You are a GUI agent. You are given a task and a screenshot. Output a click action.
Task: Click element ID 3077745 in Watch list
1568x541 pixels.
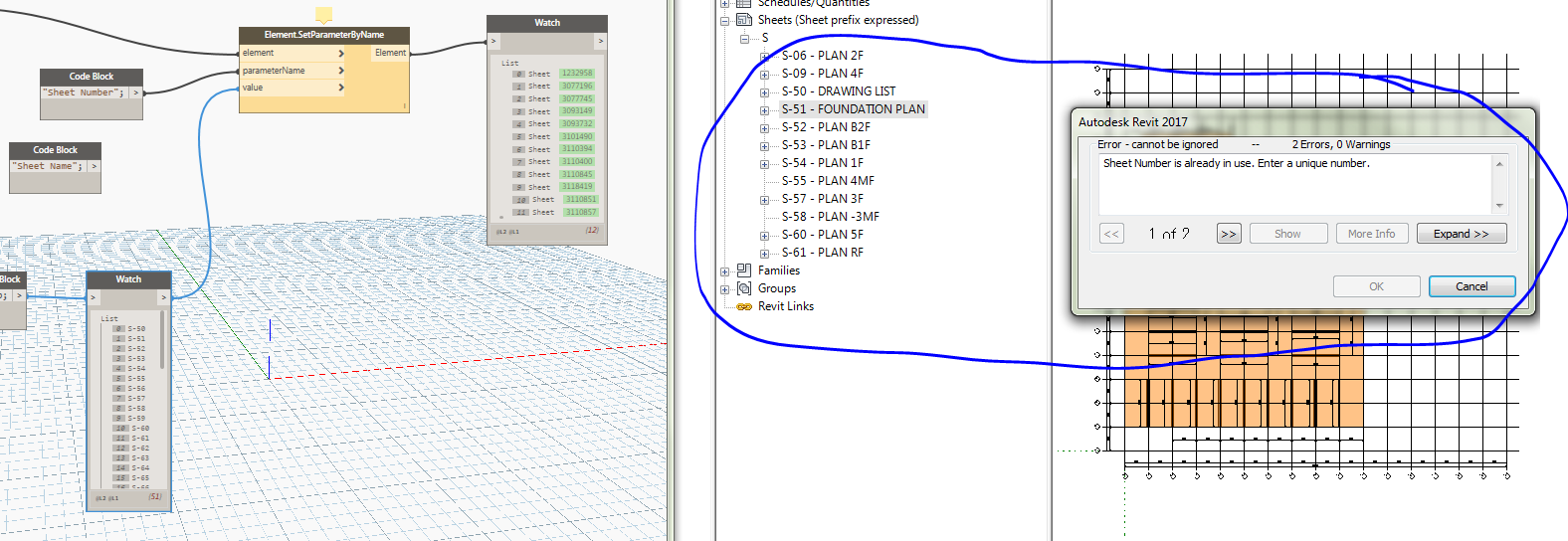(x=577, y=98)
